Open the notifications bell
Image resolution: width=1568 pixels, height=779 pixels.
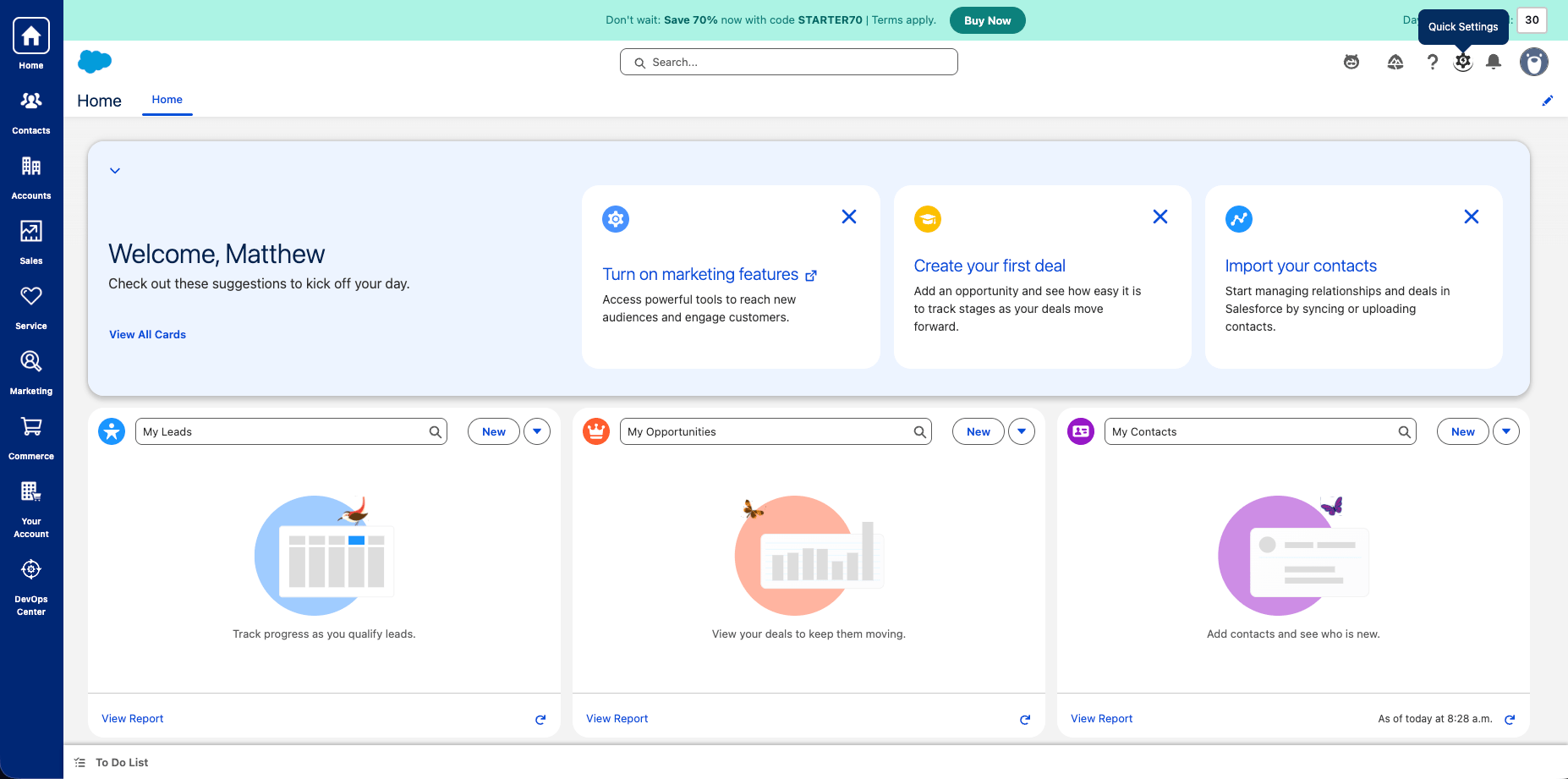click(x=1494, y=62)
